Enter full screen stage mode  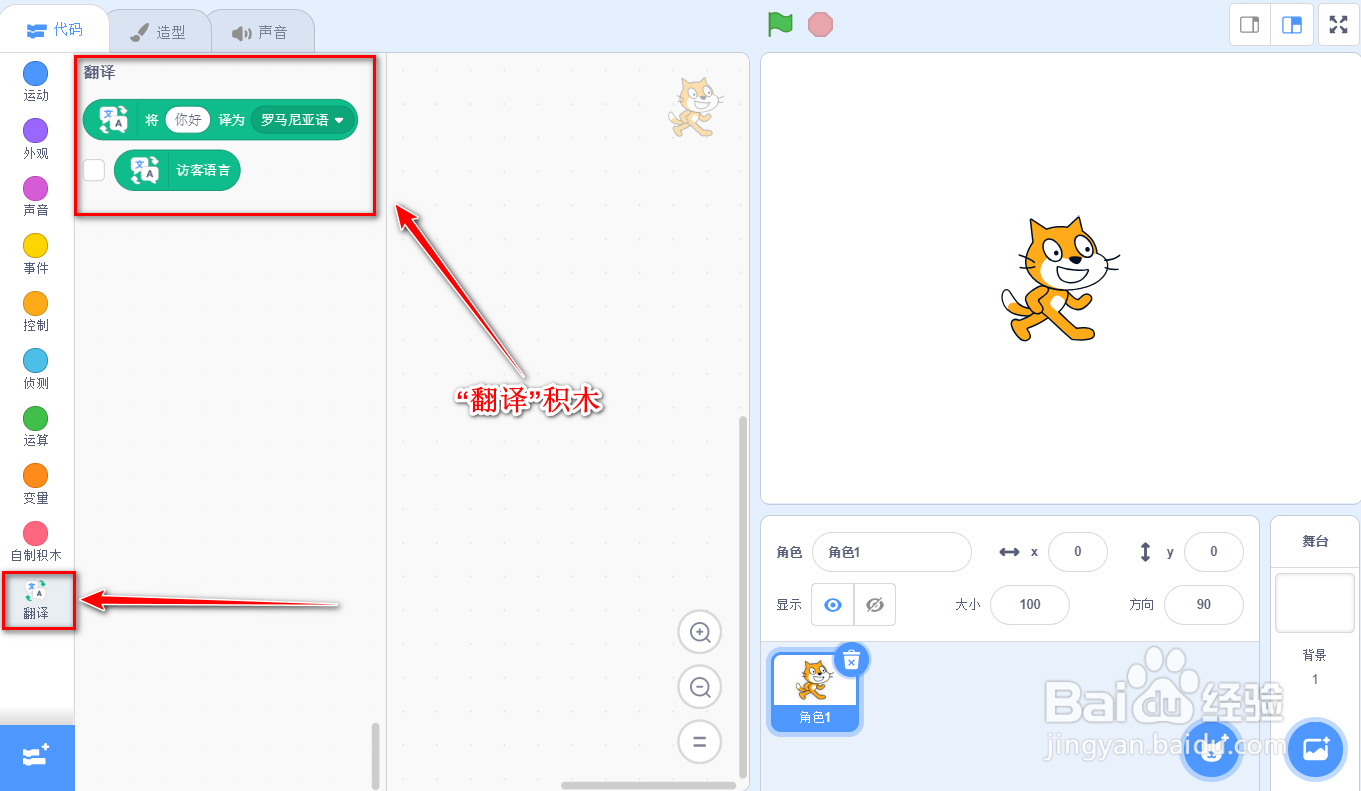[x=1338, y=25]
